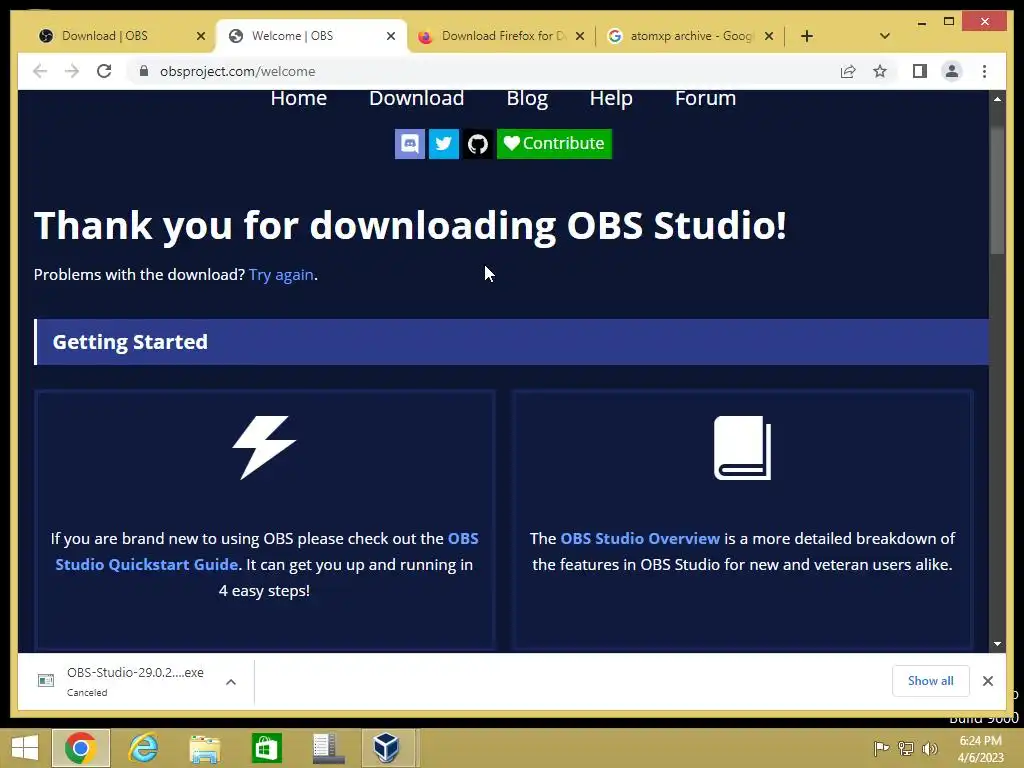This screenshot has width=1024, height=768.
Task: Reload the page with the refresh icon
Action: pos(104,71)
